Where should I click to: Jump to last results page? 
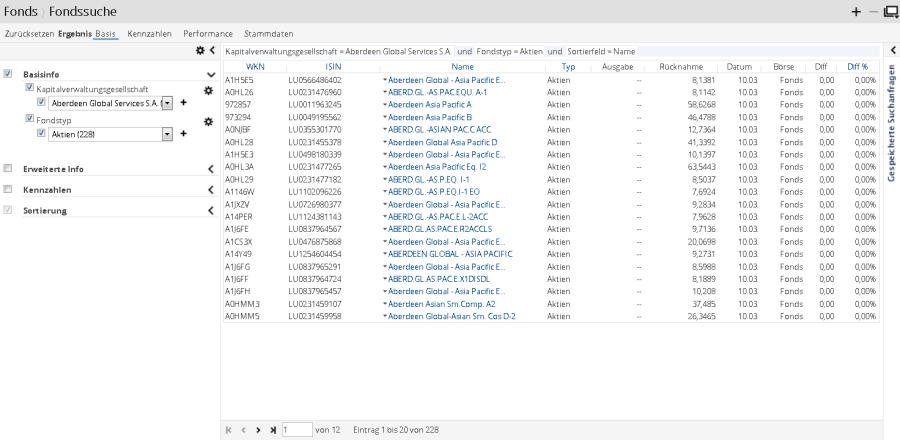click(x=272, y=429)
